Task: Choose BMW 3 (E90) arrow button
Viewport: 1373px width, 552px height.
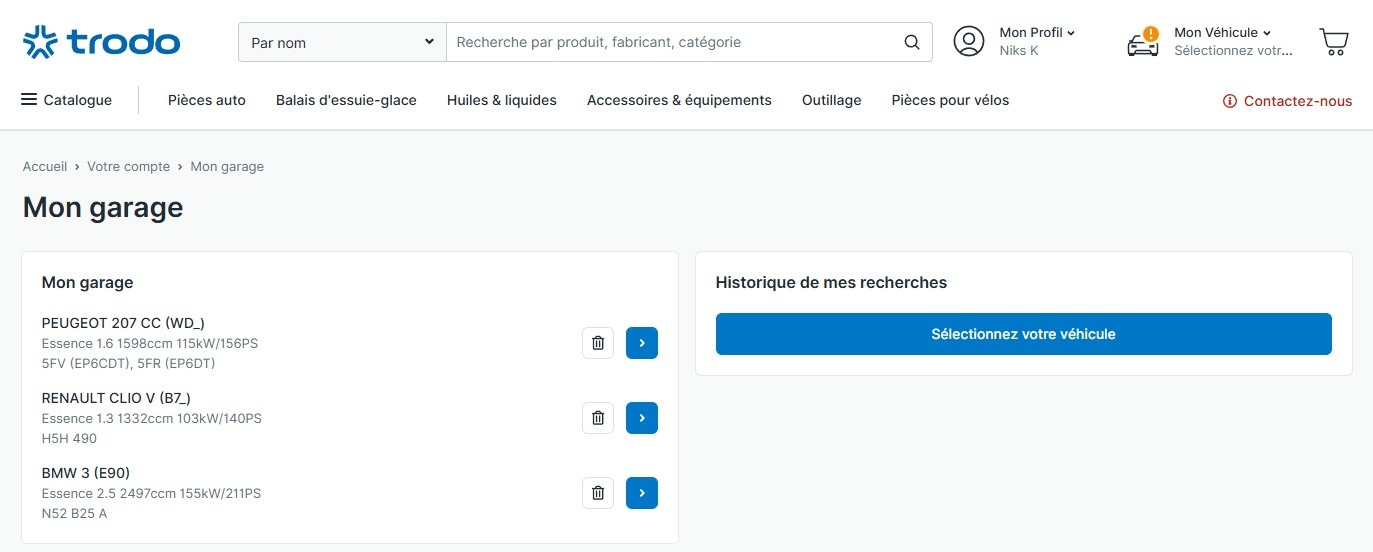Action: click(x=642, y=493)
